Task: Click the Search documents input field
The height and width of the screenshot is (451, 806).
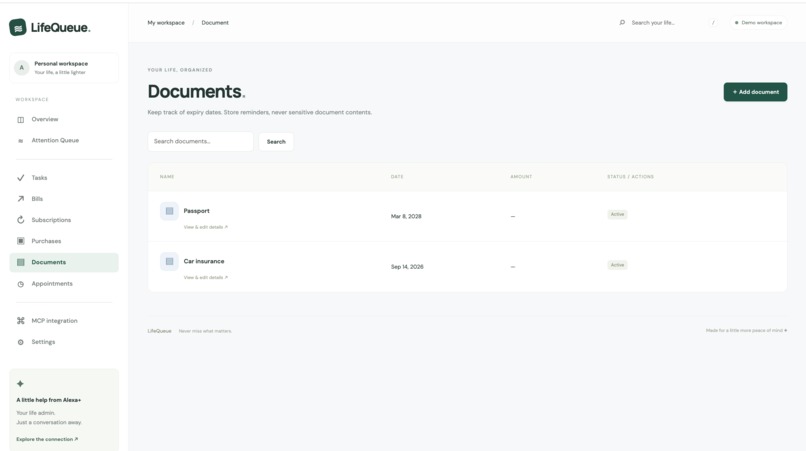Action: (x=200, y=141)
